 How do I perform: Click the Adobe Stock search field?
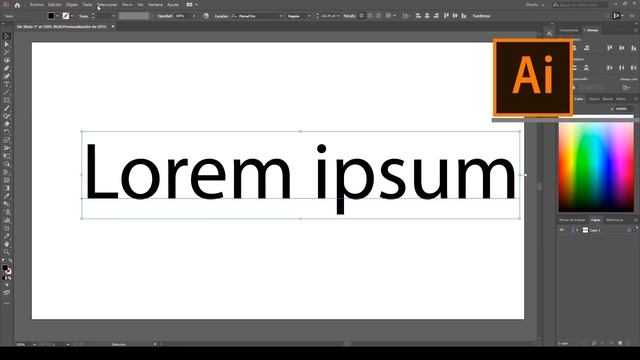click(x=580, y=5)
